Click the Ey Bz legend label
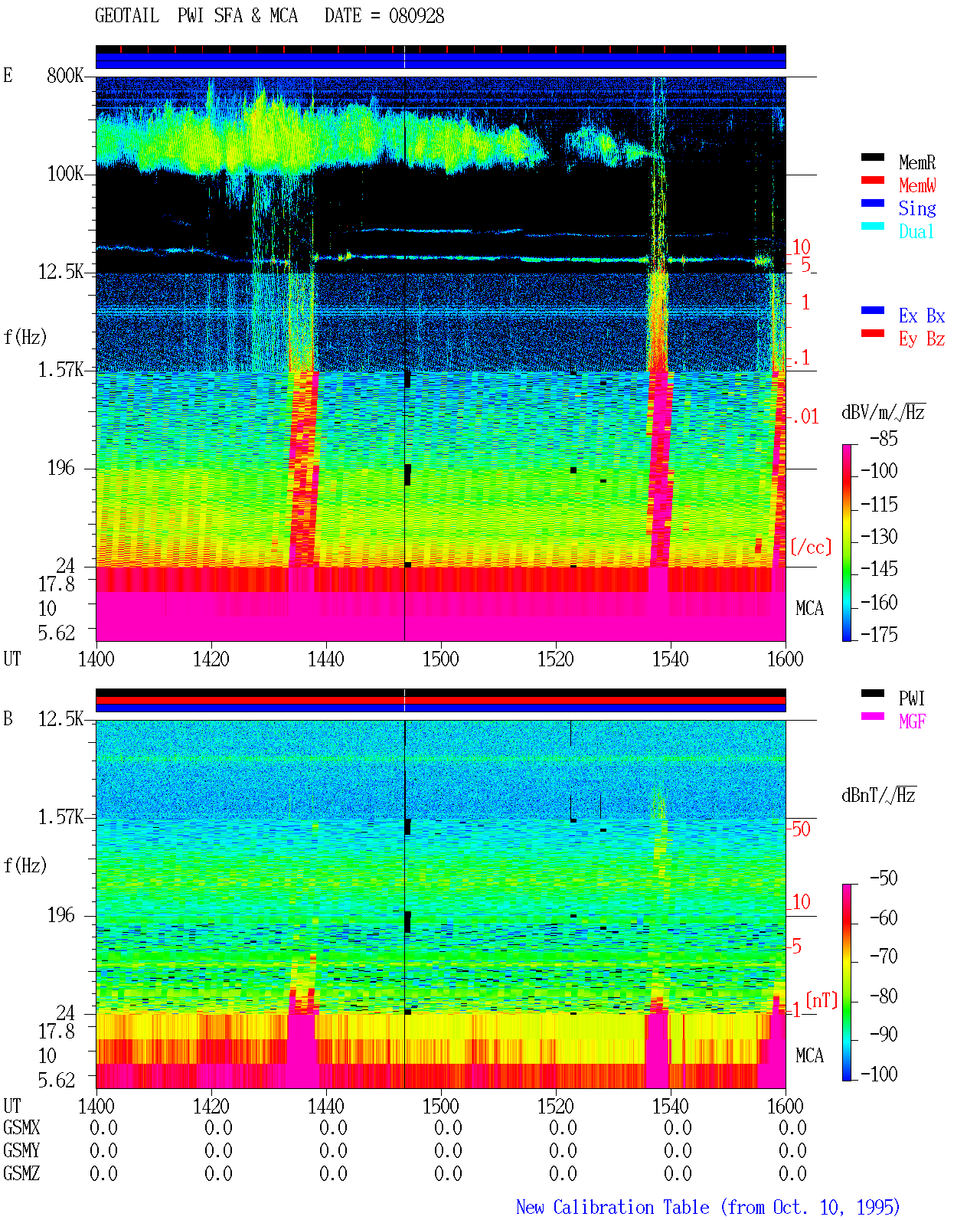 coord(922,339)
